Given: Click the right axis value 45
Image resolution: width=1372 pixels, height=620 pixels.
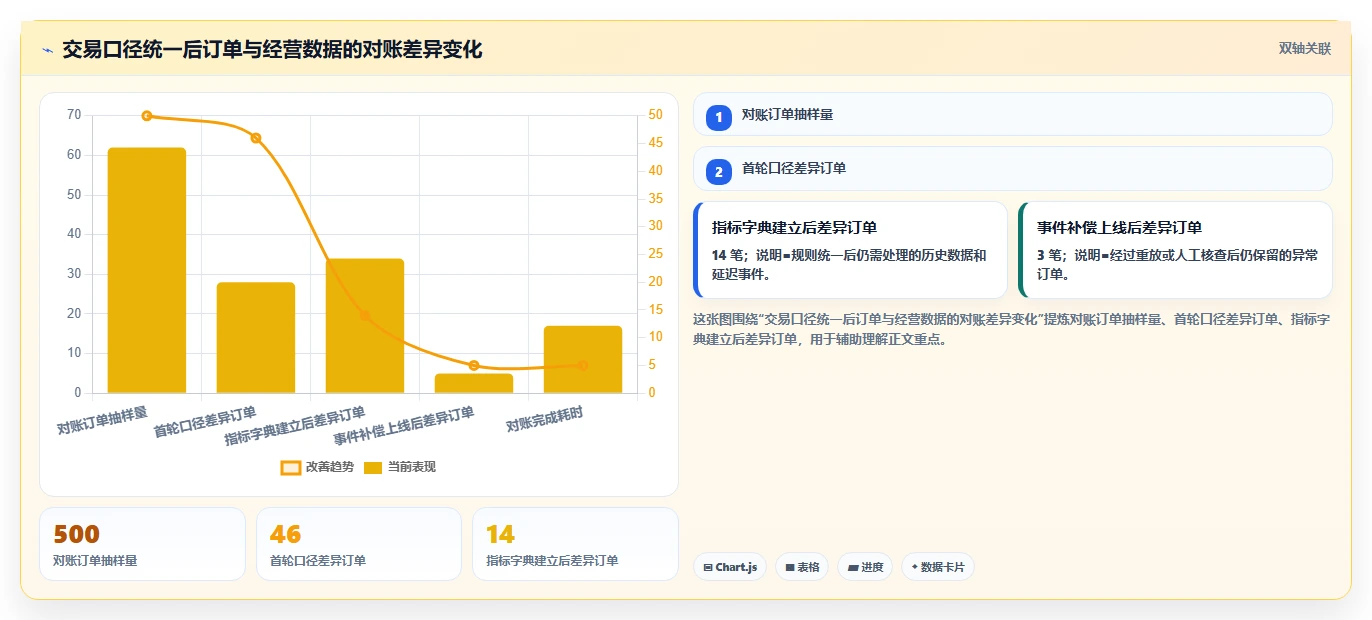Looking at the screenshot, I should (655, 143).
